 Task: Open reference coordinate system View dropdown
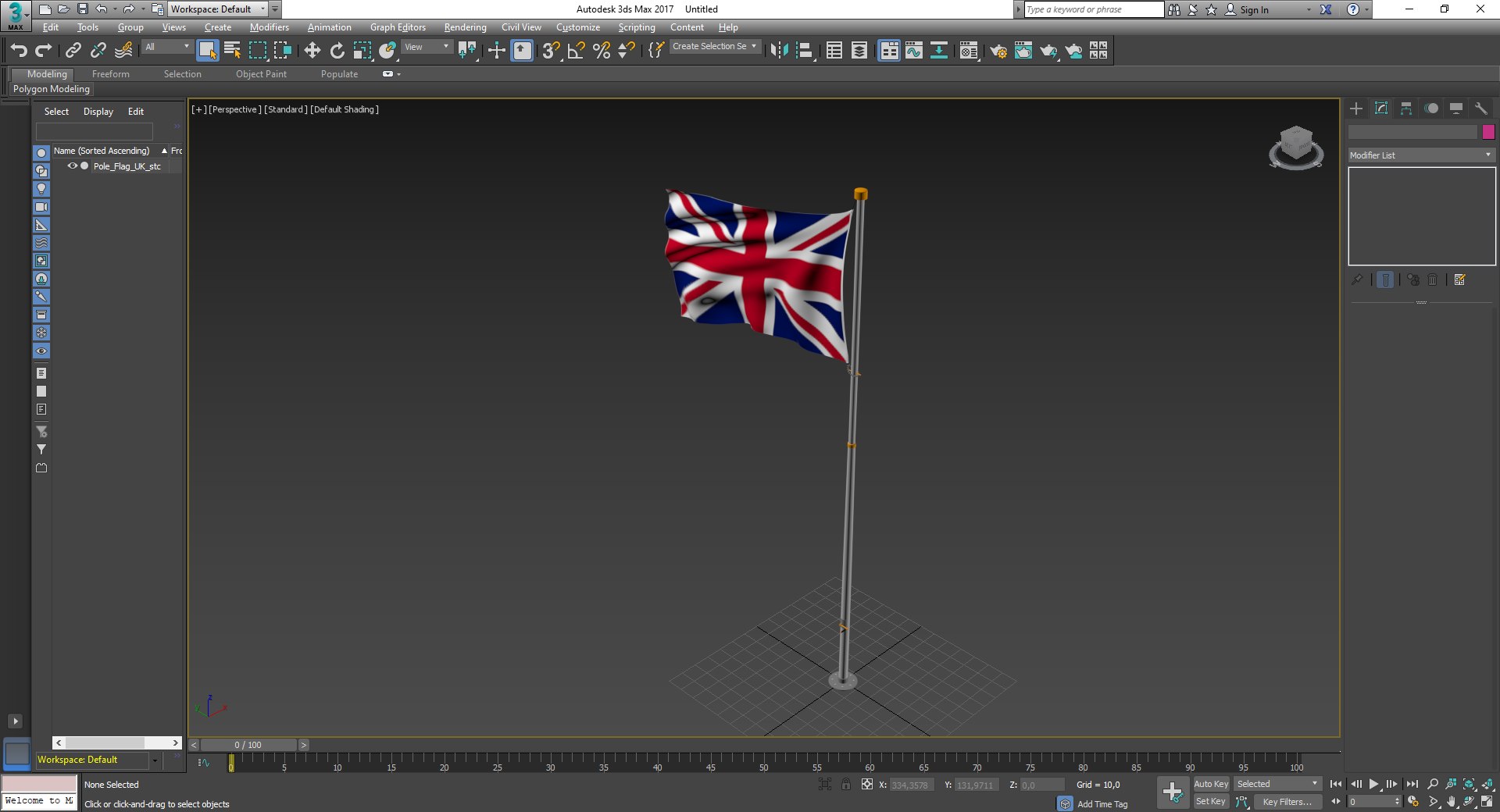426,47
